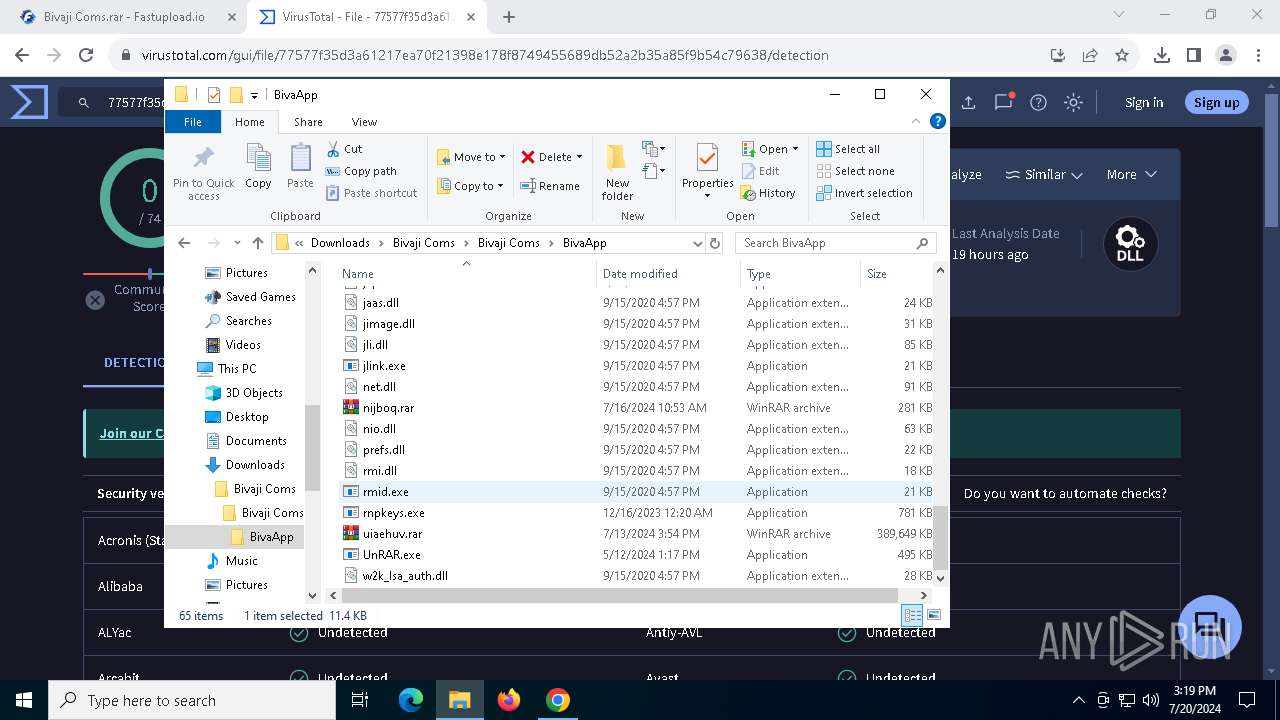Open the Move to dropdown

tap(471, 157)
